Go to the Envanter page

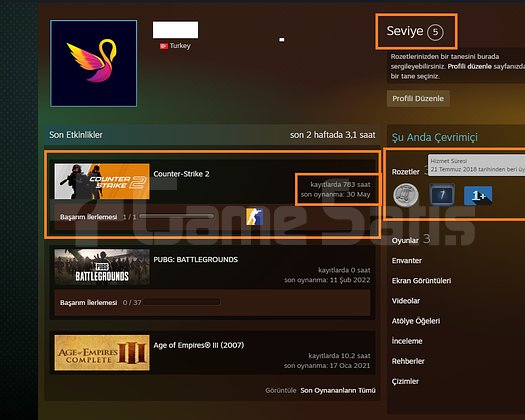[406, 261]
